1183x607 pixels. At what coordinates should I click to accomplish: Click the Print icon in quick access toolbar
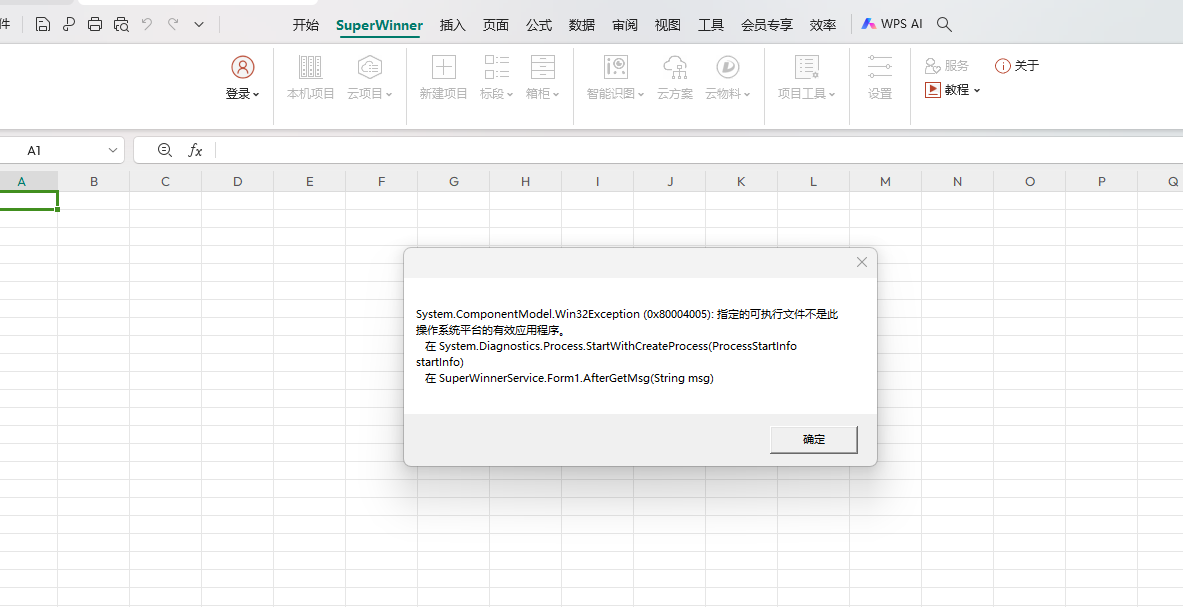(x=94, y=24)
